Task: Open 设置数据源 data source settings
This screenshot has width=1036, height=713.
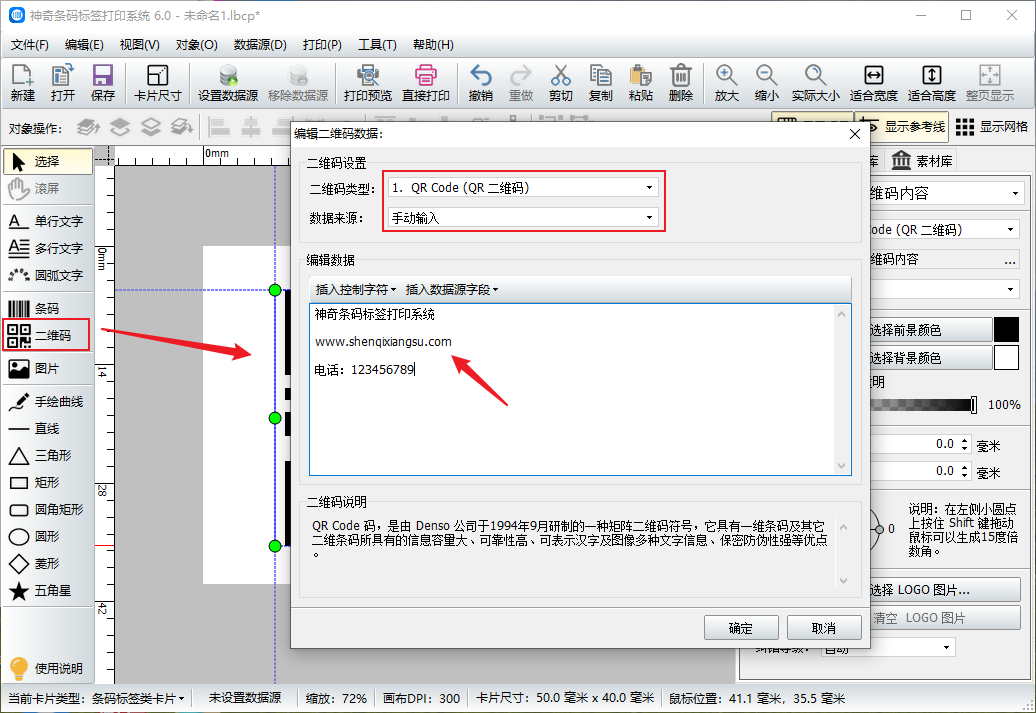Action: (228, 83)
